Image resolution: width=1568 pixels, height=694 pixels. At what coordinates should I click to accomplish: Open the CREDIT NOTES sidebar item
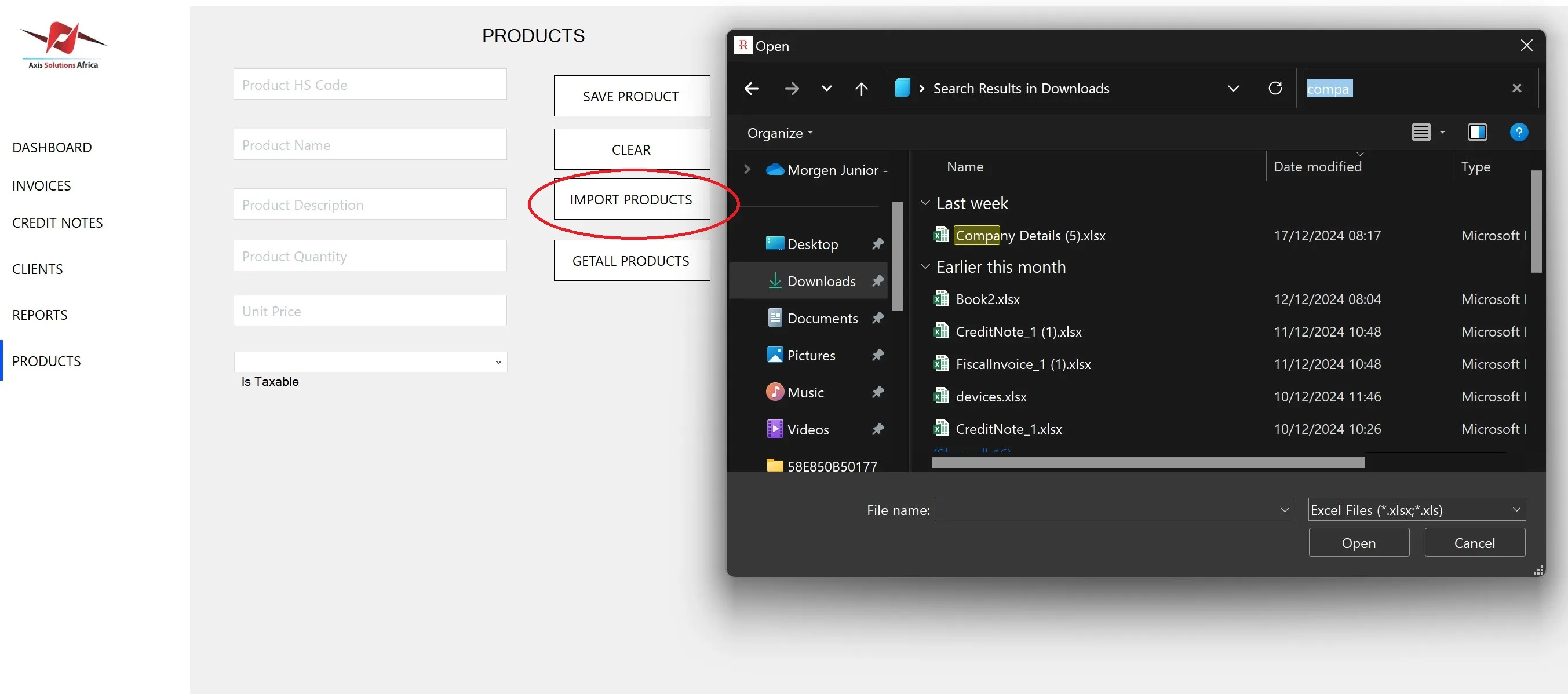[x=57, y=223]
